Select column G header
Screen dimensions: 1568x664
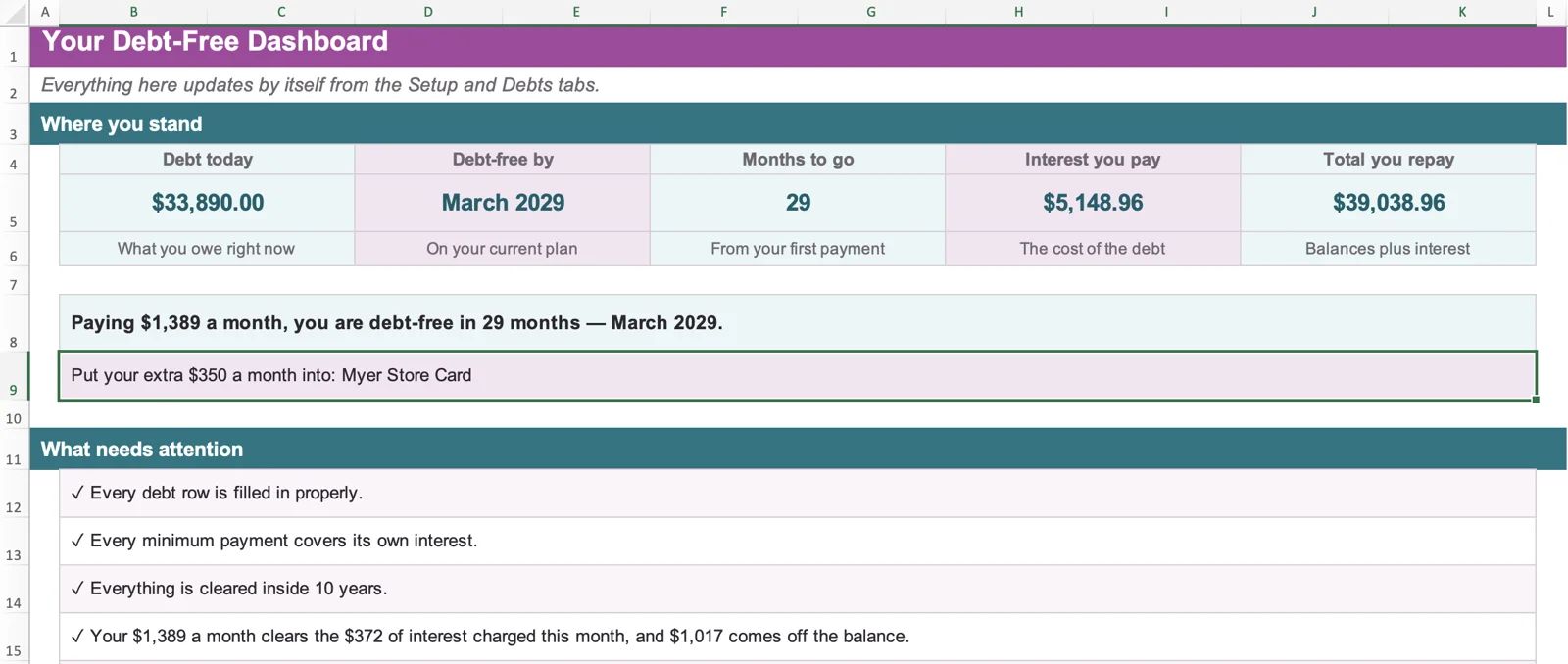click(871, 12)
